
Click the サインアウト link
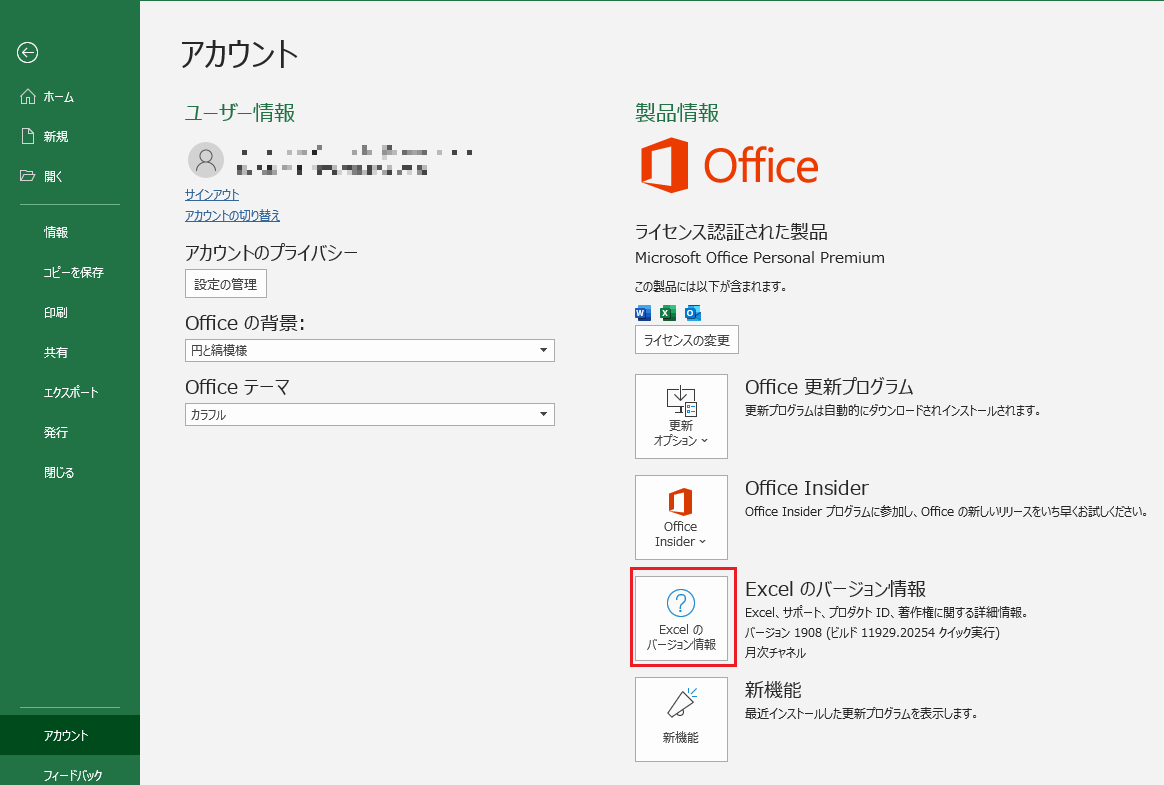pyautogui.click(x=212, y=195)
